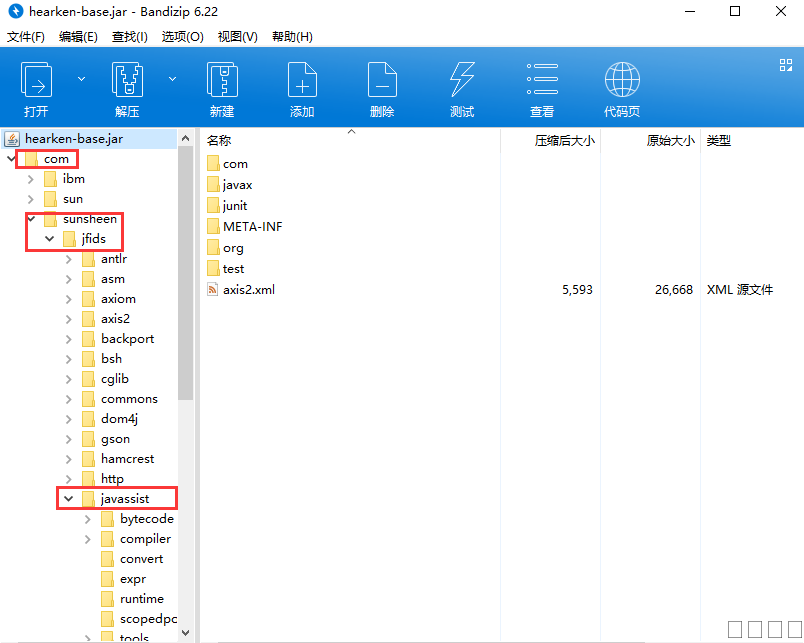Click the 删除 (Delete) toolbar icon

coord(382,79)
